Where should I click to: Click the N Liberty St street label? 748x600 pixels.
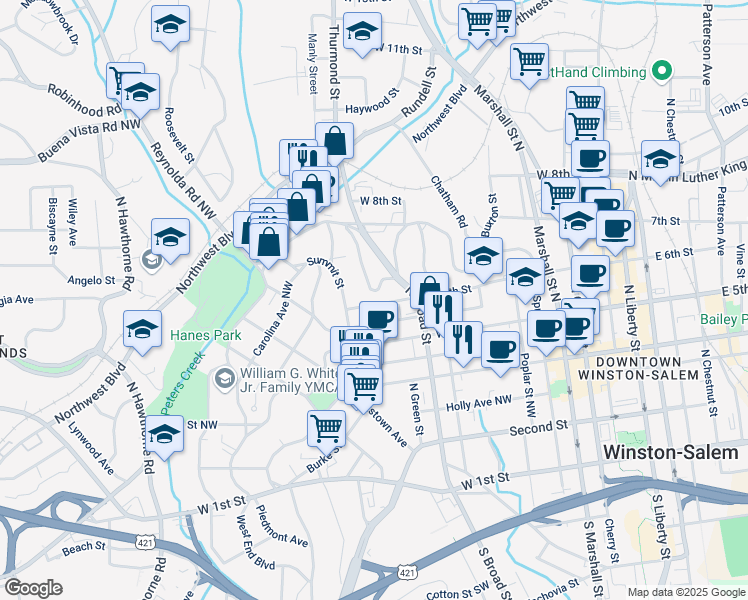632,318
